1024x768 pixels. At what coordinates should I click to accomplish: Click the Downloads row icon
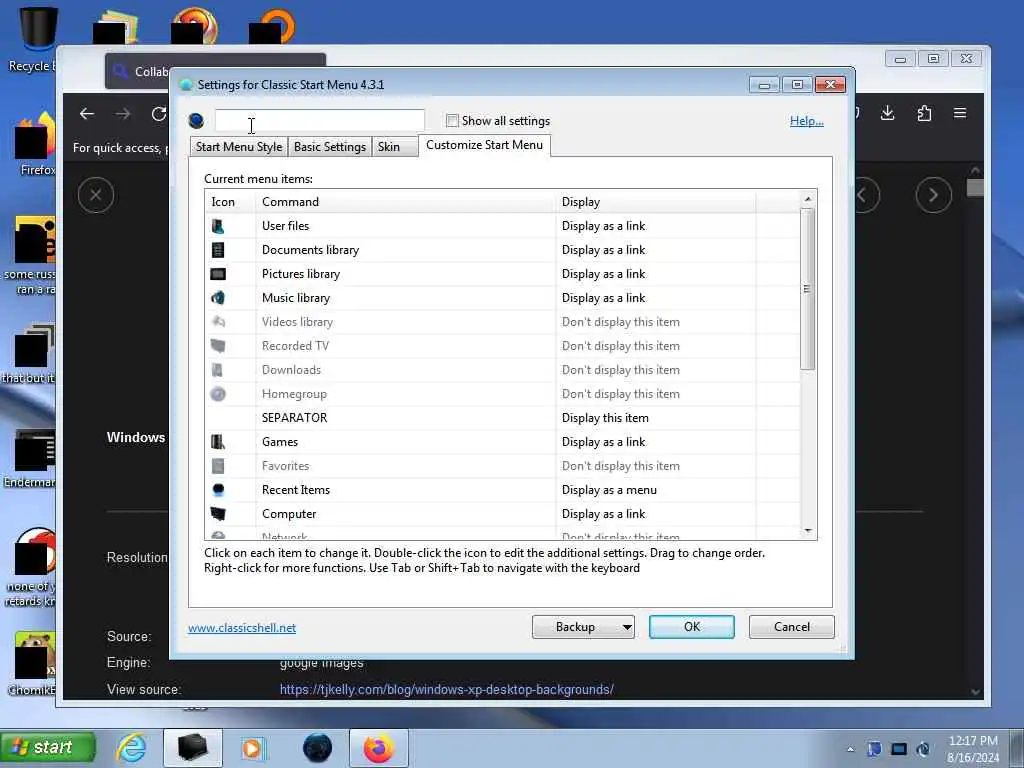(218, 370)
